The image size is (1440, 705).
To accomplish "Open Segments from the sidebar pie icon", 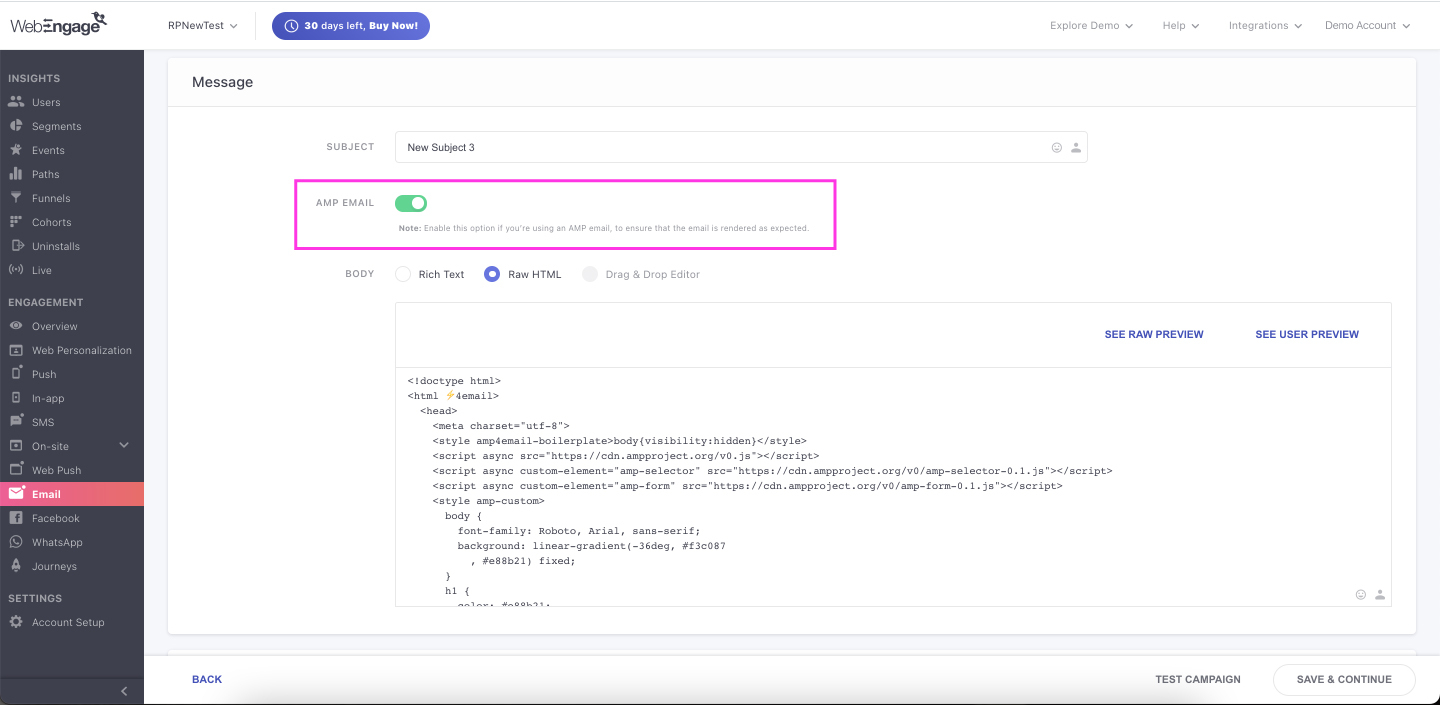I will [15, 126].
